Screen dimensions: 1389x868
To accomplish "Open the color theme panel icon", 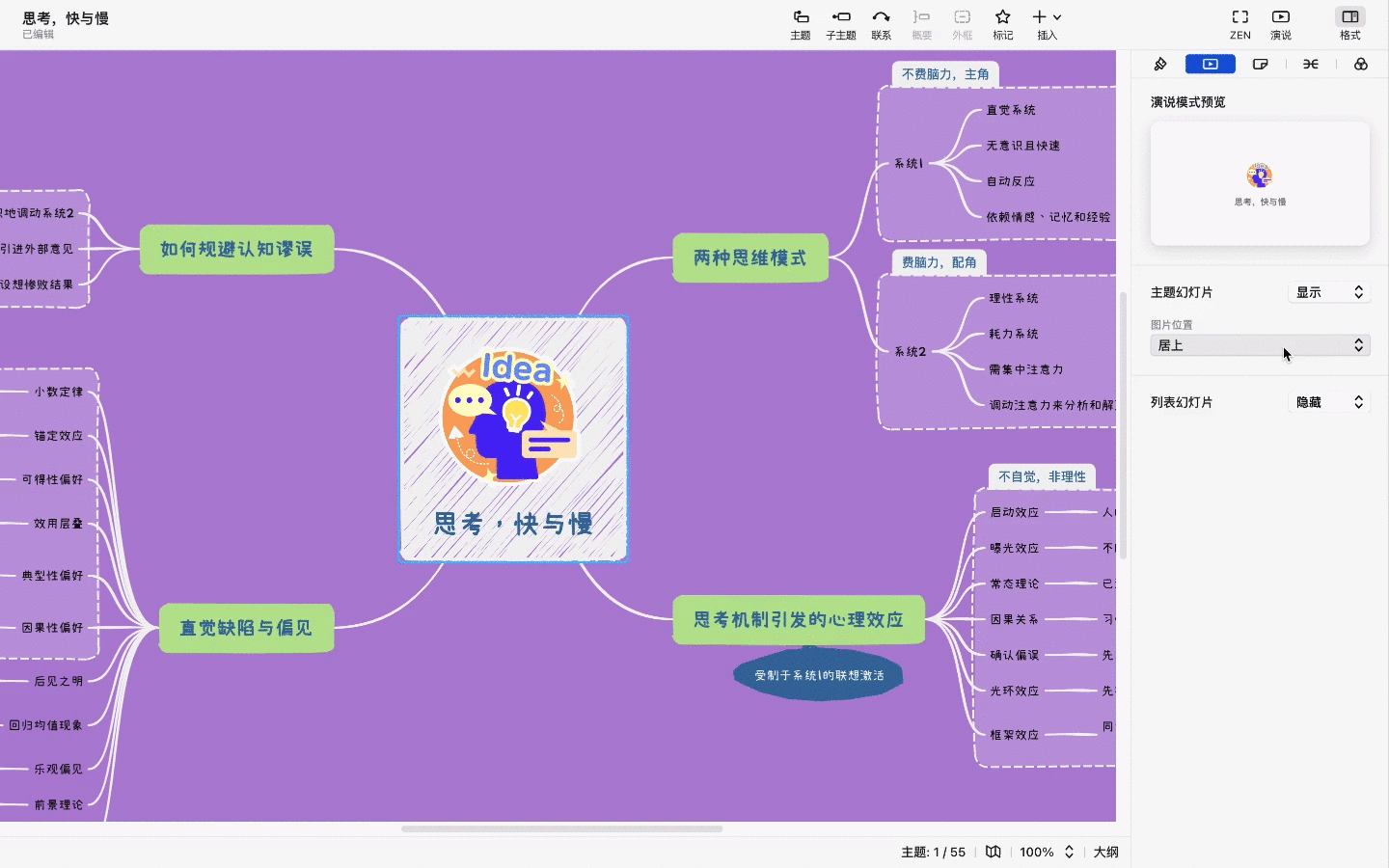I will pos(1361,64).
